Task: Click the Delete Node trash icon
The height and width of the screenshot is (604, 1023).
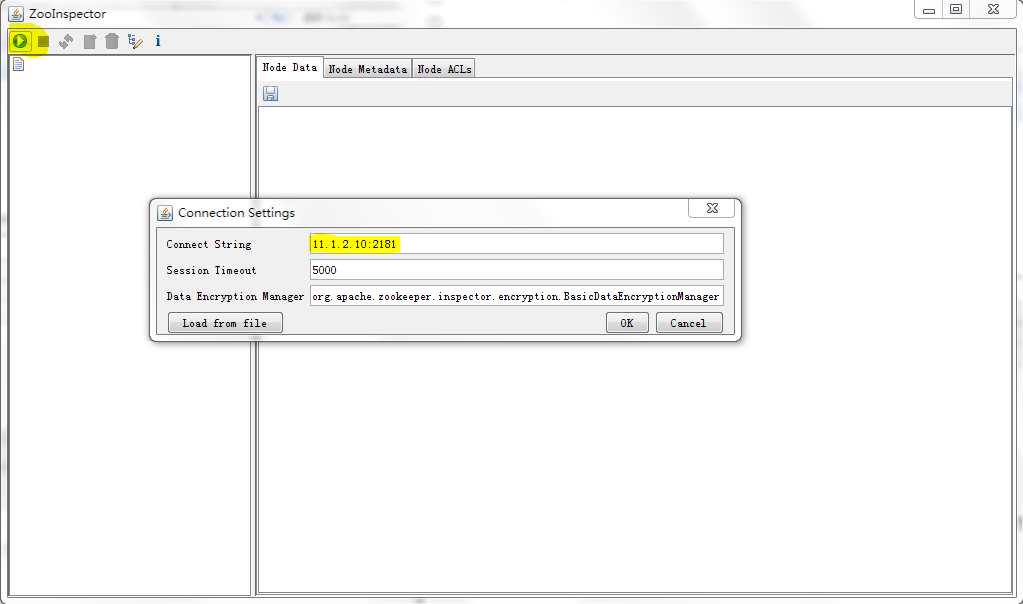Action: point(111,41)
